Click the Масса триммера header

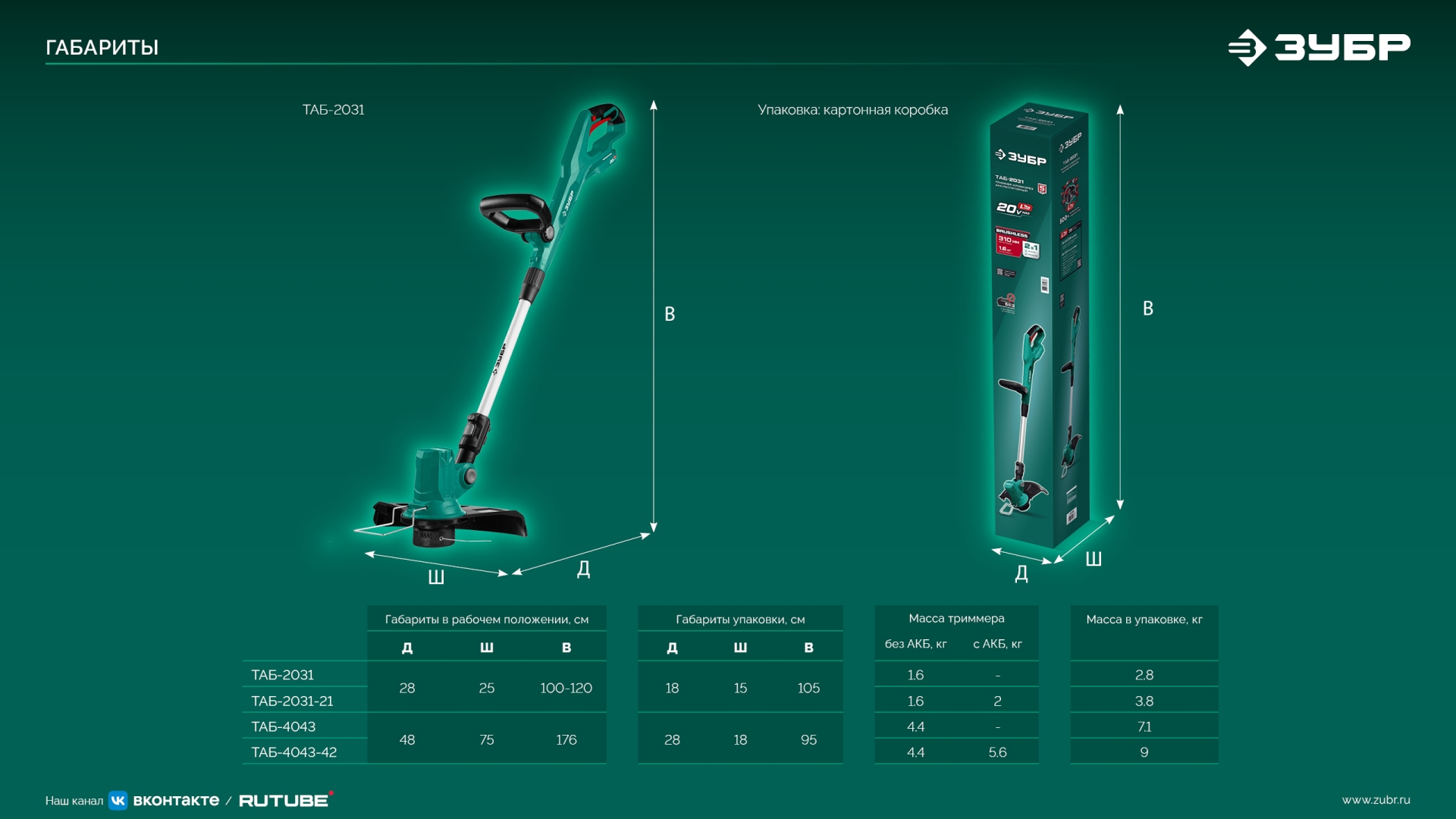point(956,618)
